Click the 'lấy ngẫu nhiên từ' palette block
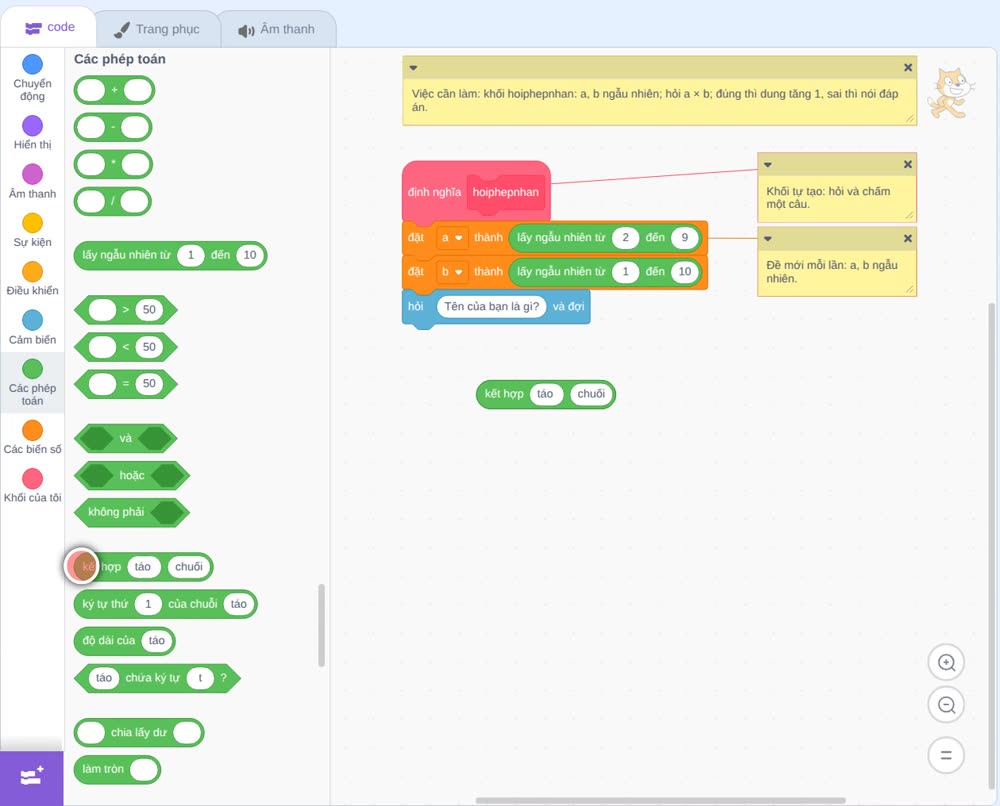 [170, 255]
